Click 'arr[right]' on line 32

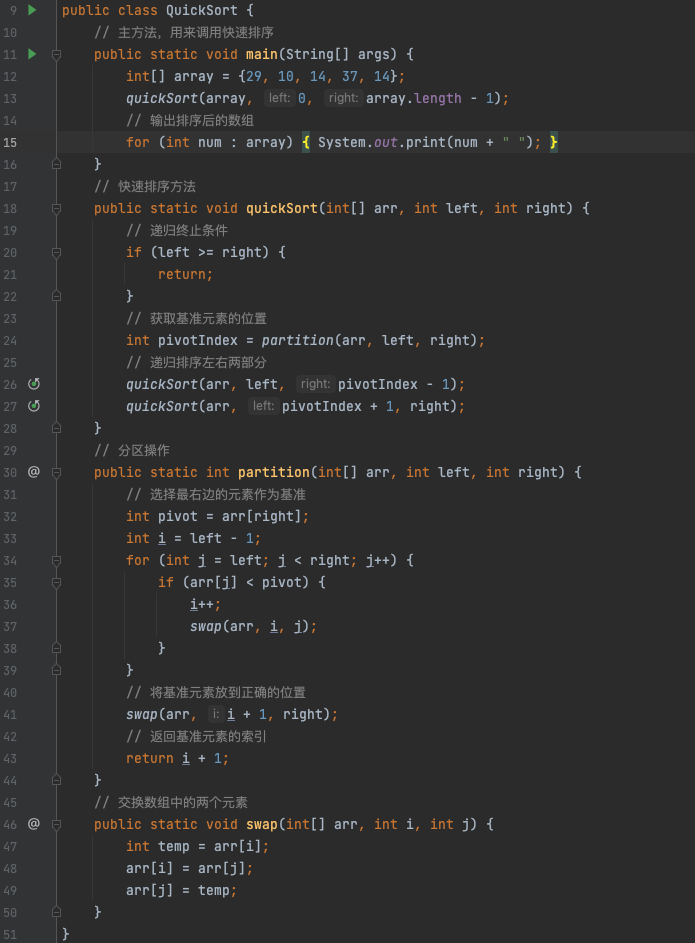262,516
